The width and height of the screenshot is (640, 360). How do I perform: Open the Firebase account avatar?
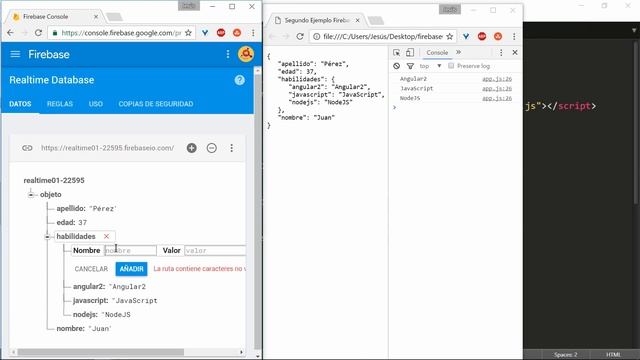pyautogui.click(x=246, y=54)
